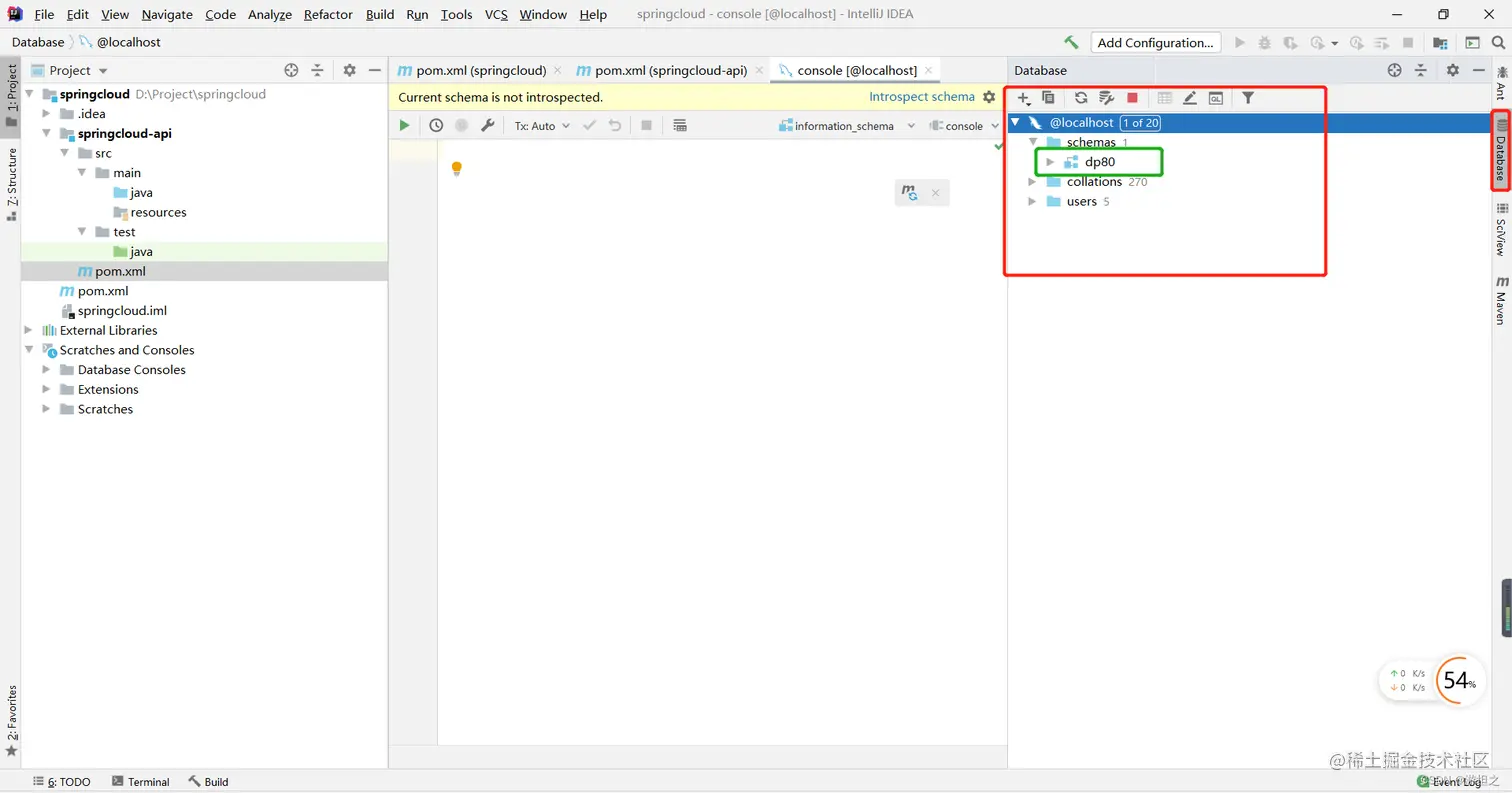Collapse the @localhost data source node
Viewport: 1512px width, 793px height.
tap(1016, 123)
